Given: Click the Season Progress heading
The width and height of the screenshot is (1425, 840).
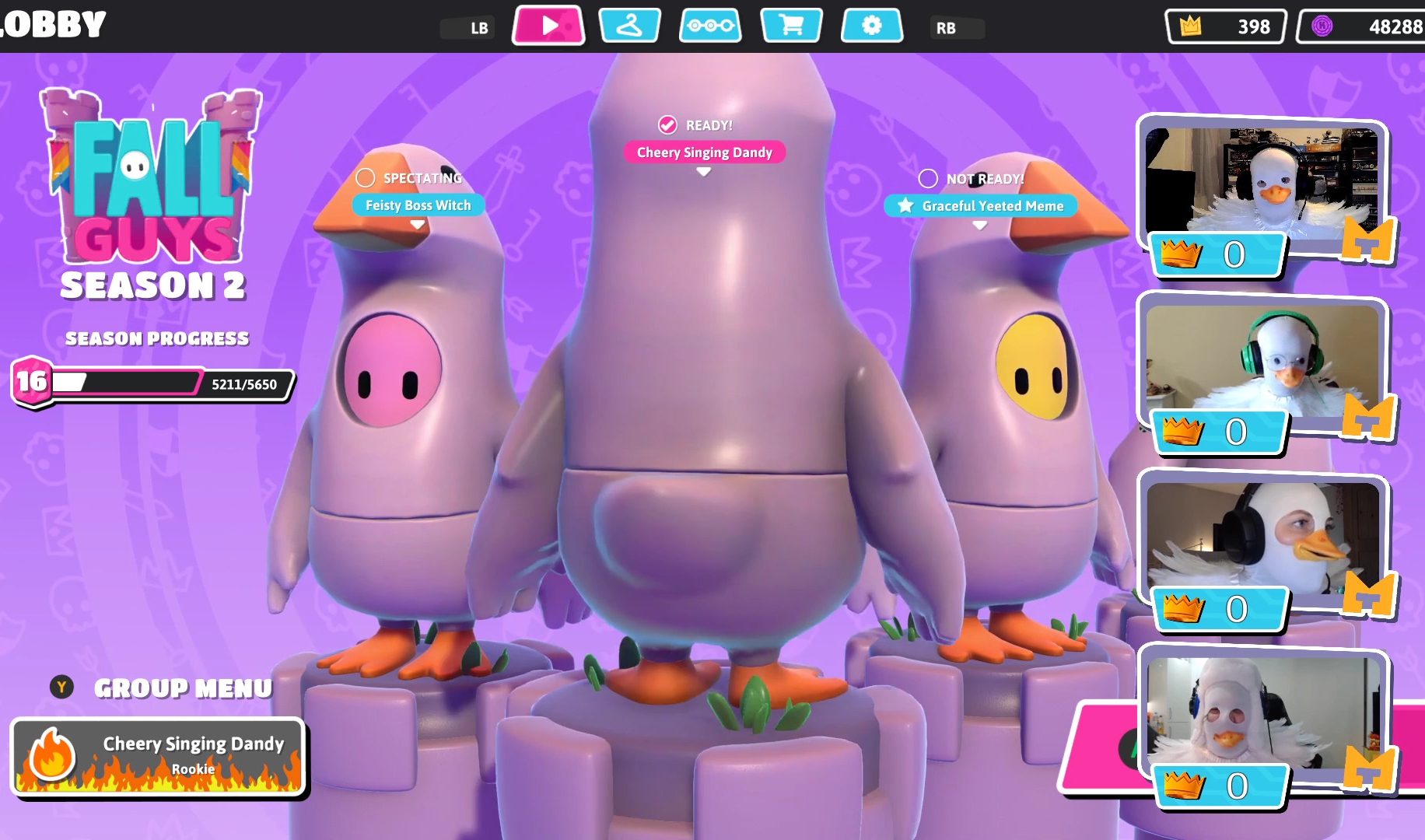Looking at the screenshot, I should pos(157,338).
